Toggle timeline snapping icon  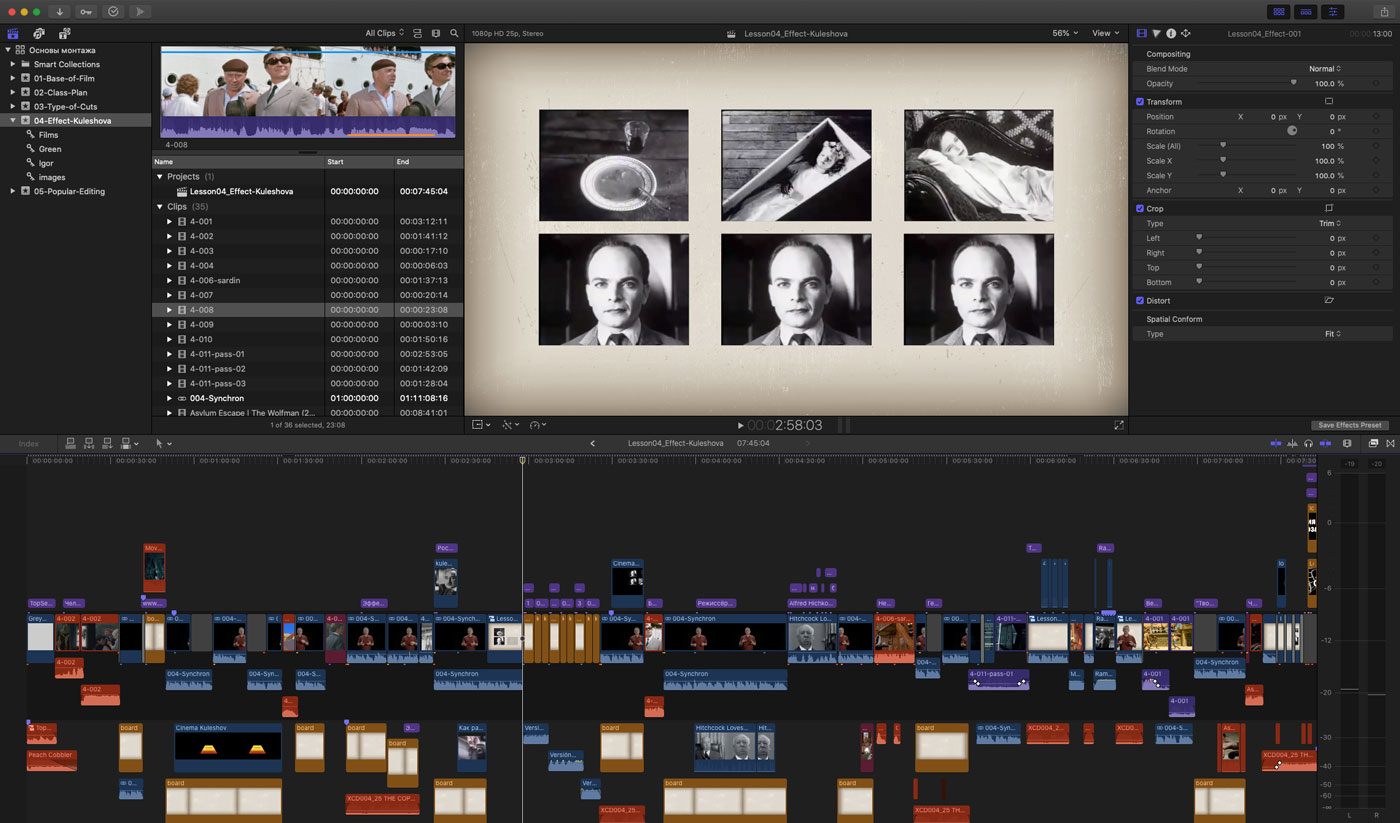coord(1325,443)
